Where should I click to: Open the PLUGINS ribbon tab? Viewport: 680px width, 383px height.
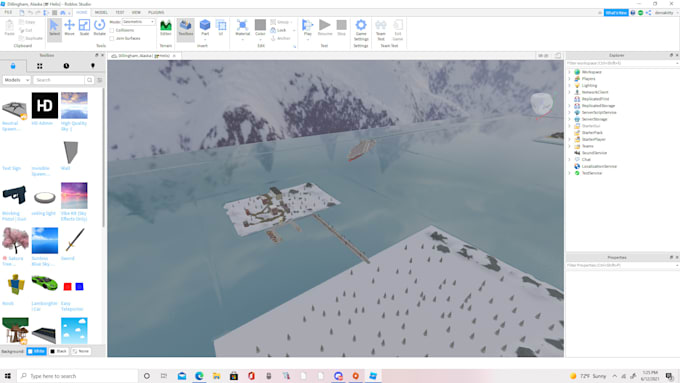click(156, 13)
